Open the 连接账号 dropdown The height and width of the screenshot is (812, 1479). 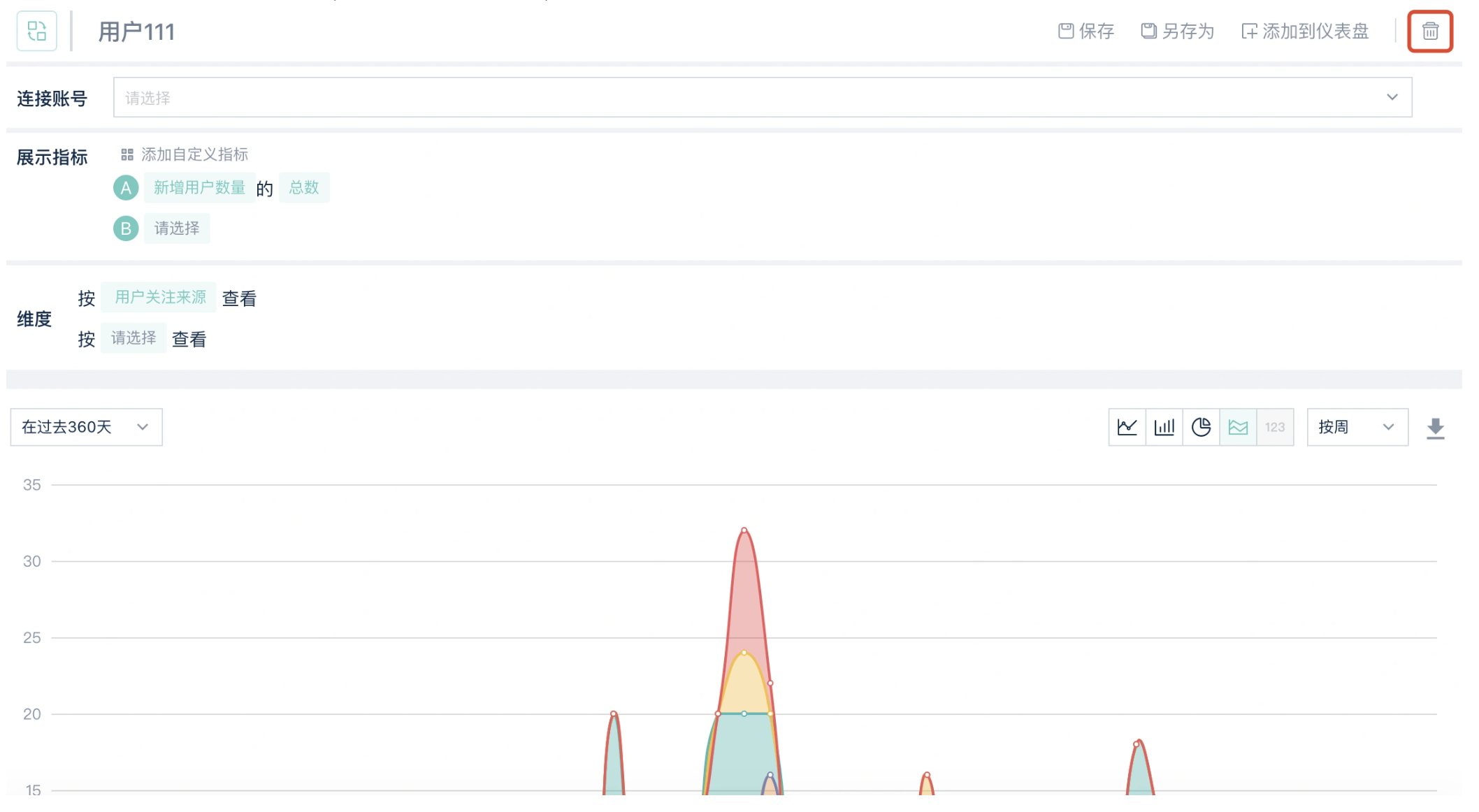pyautogui.click(x=762, y=97)
